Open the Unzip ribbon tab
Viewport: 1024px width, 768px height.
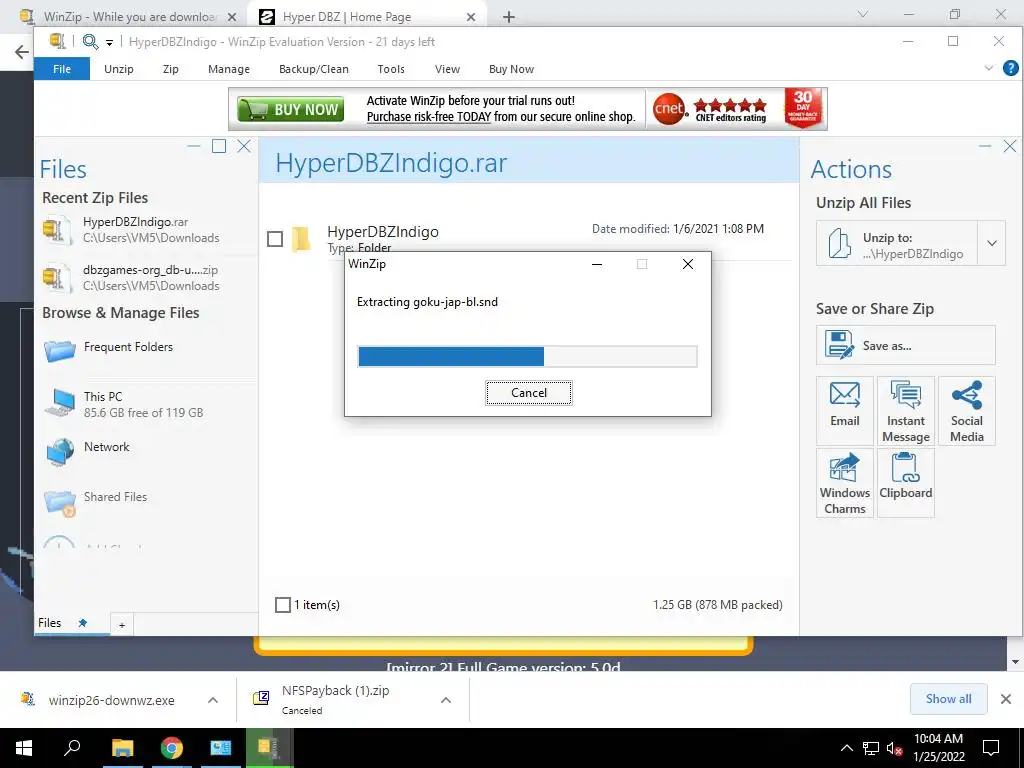pos(119,69)
